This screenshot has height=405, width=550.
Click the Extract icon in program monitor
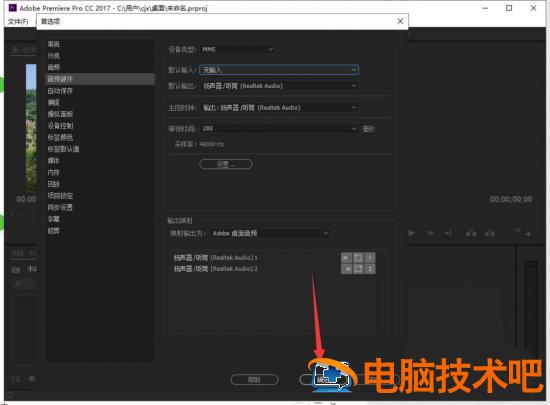coord(490,233)
